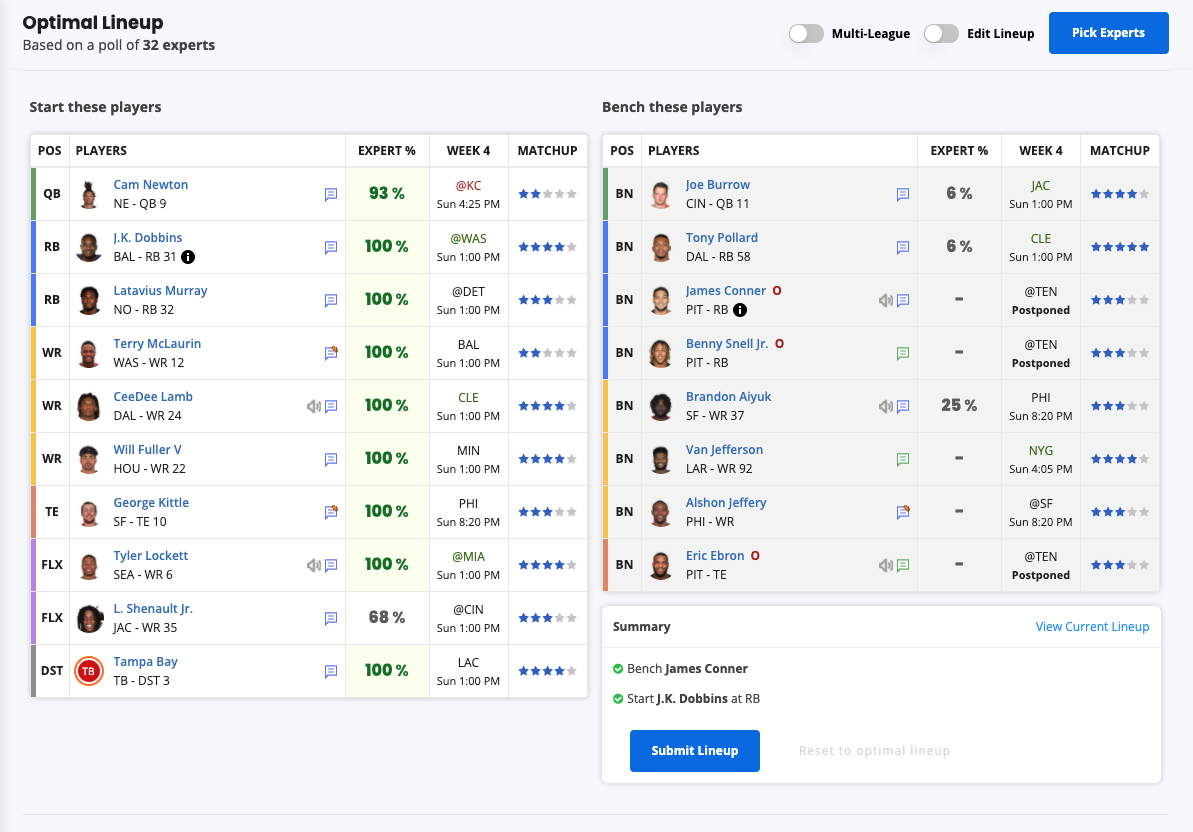Open James Conner's player link
This screenshot has height=832, width=1193.
tap(726, 291)
